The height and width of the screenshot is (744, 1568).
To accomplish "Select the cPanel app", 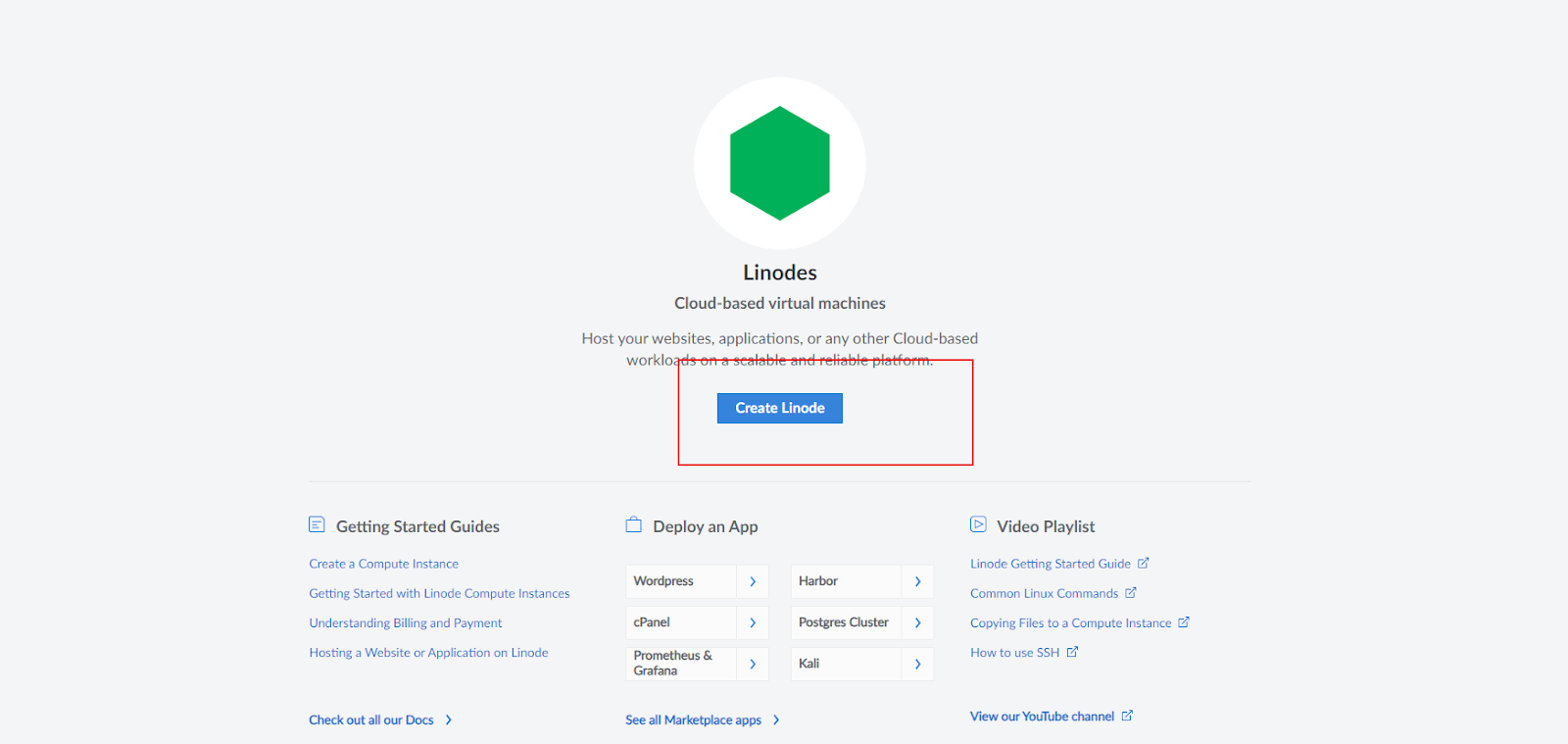I will coord(681,622).
